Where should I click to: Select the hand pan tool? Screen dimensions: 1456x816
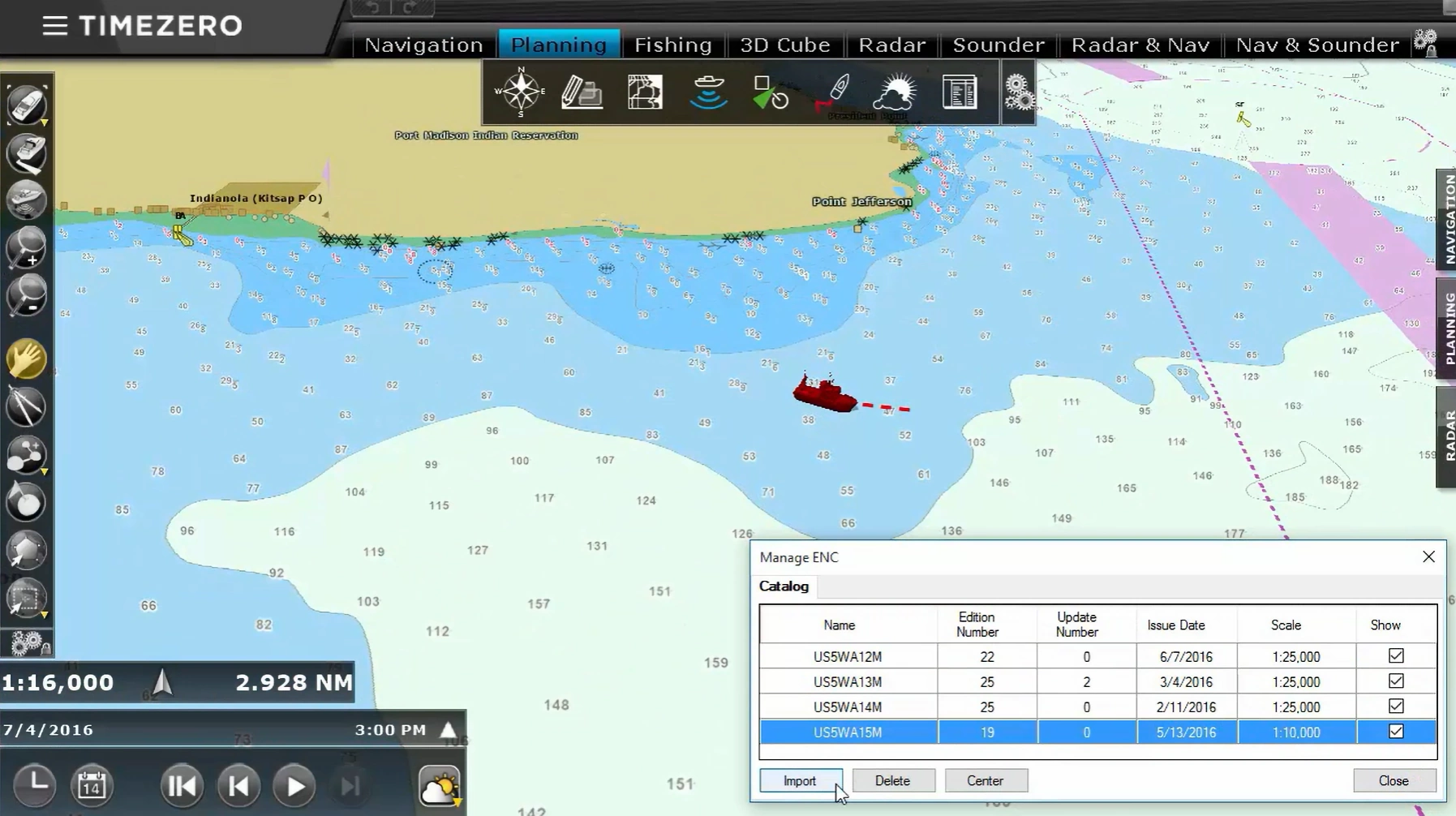coord(27,359)
